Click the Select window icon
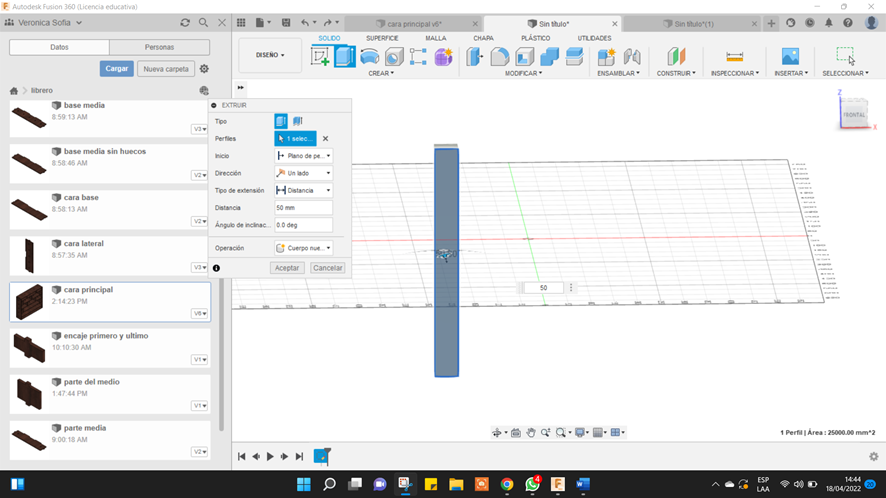 tap(845, 56)
